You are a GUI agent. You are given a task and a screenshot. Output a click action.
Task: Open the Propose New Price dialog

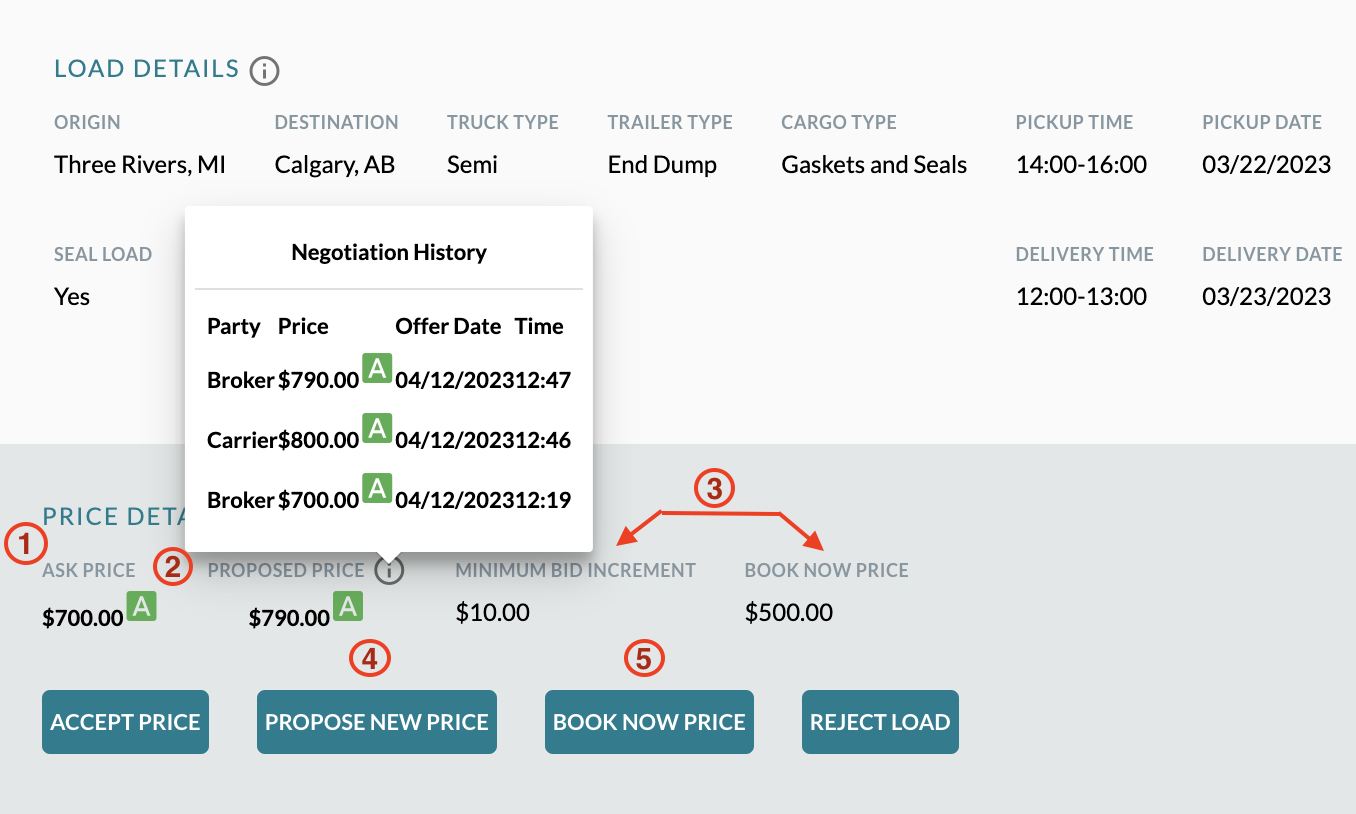(x=377, y=722)
